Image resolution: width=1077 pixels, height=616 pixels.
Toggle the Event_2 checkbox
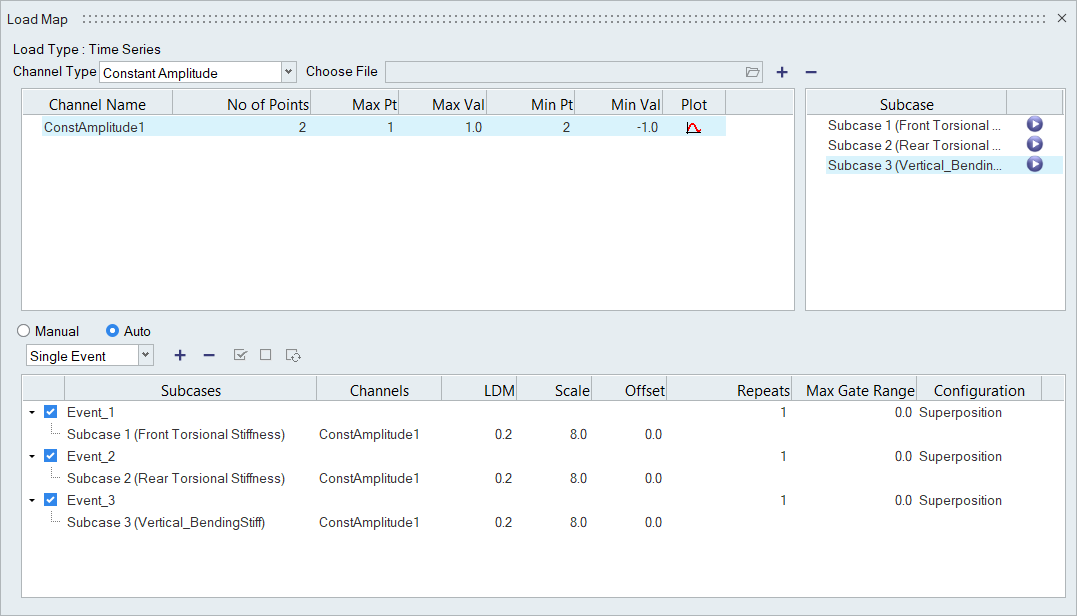(51, 456)
